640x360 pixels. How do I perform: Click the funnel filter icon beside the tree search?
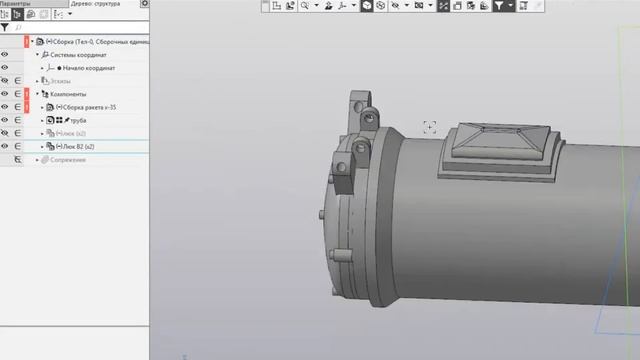click(x=4, y=27)
